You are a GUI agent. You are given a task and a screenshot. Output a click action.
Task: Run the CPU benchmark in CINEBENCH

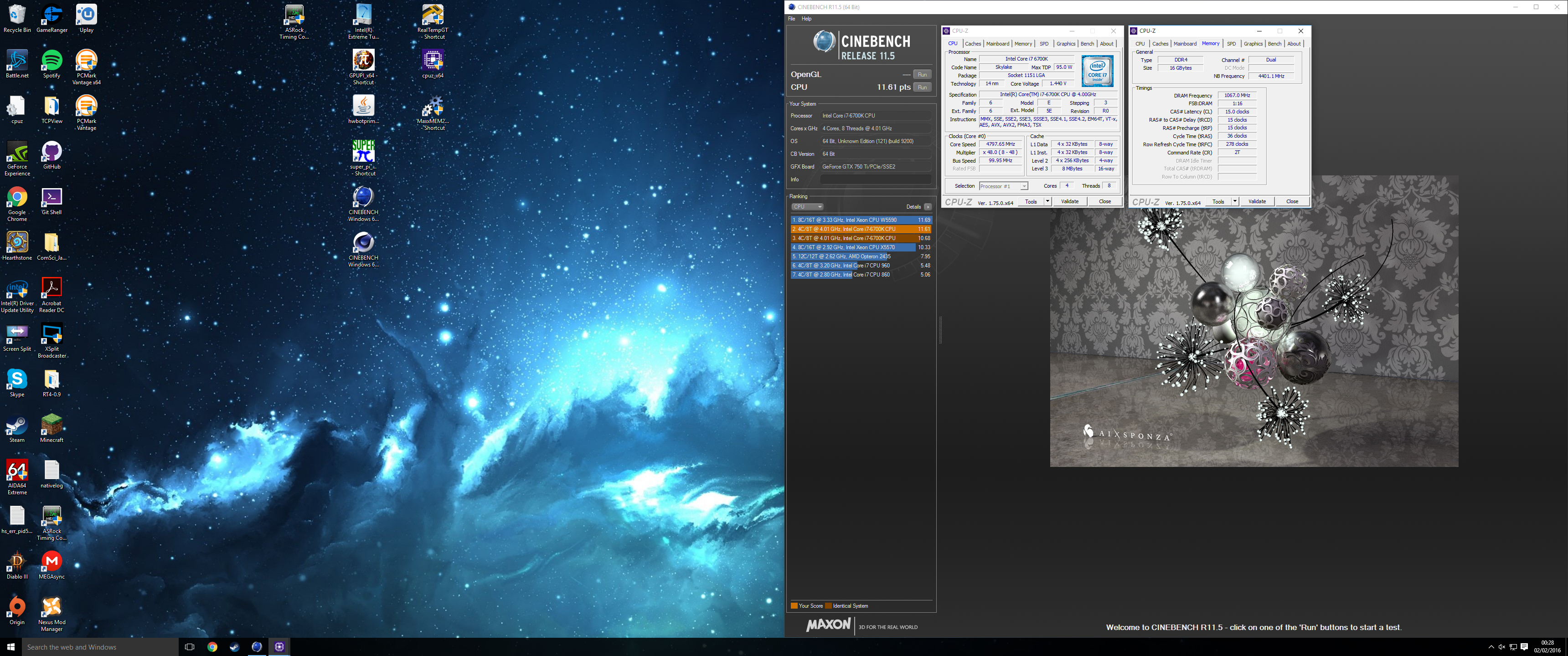[x=922, y=87]
